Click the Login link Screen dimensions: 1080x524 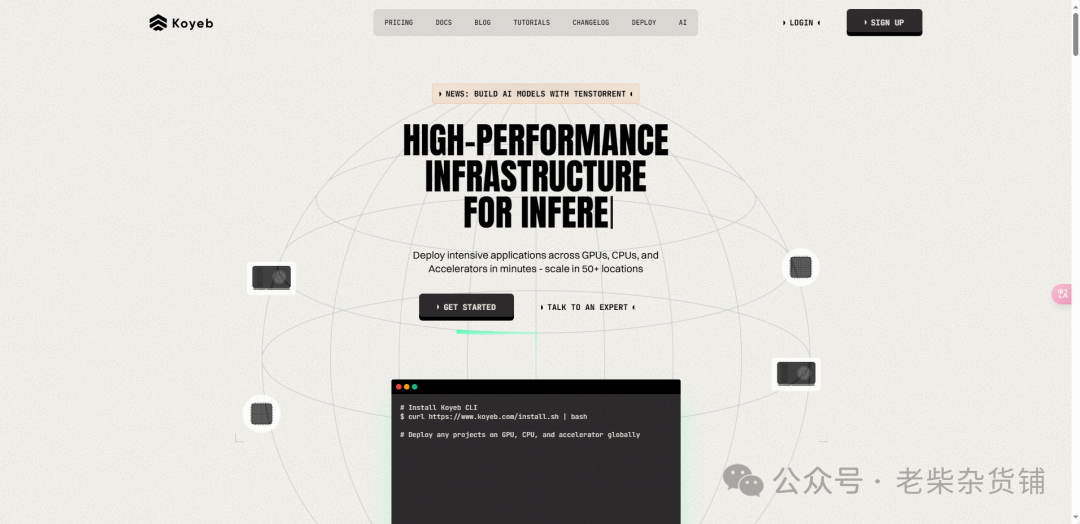[802, 23]
